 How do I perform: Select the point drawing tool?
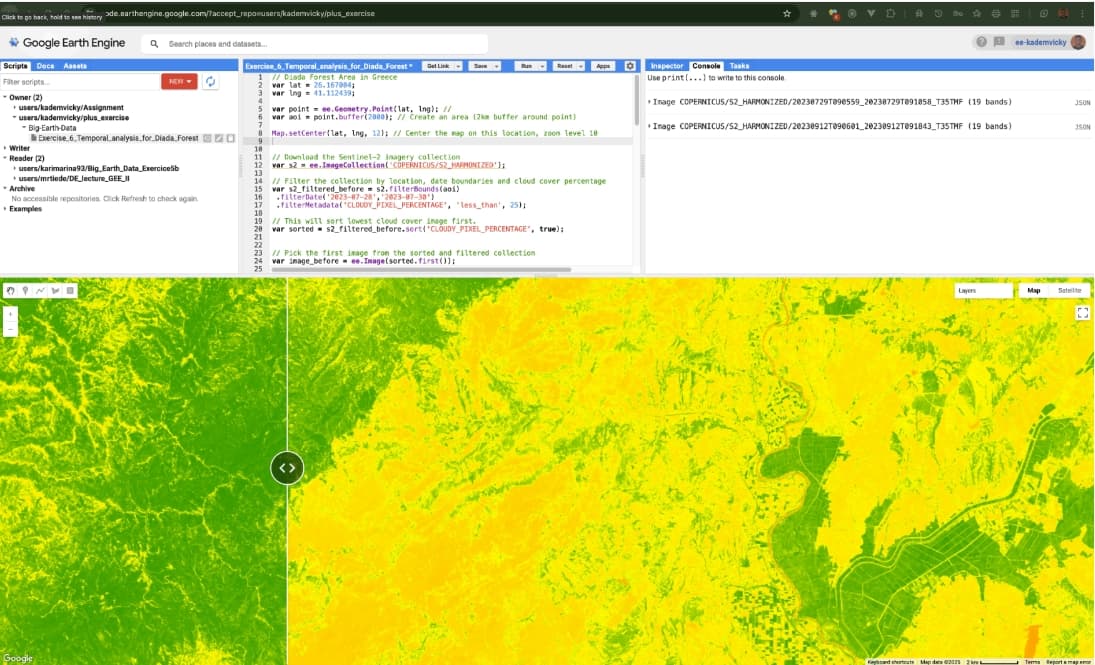pyautogui.click(x=25, y=290)
